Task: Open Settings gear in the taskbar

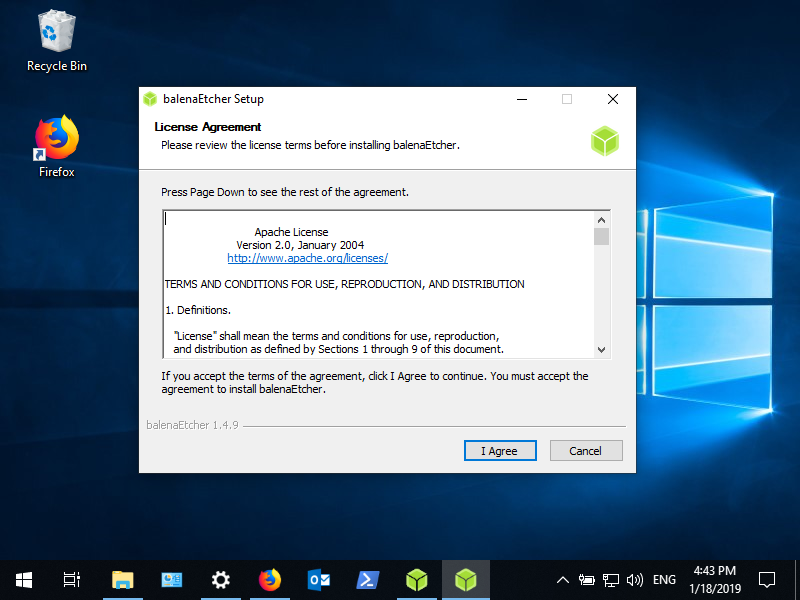Action: 220,580
